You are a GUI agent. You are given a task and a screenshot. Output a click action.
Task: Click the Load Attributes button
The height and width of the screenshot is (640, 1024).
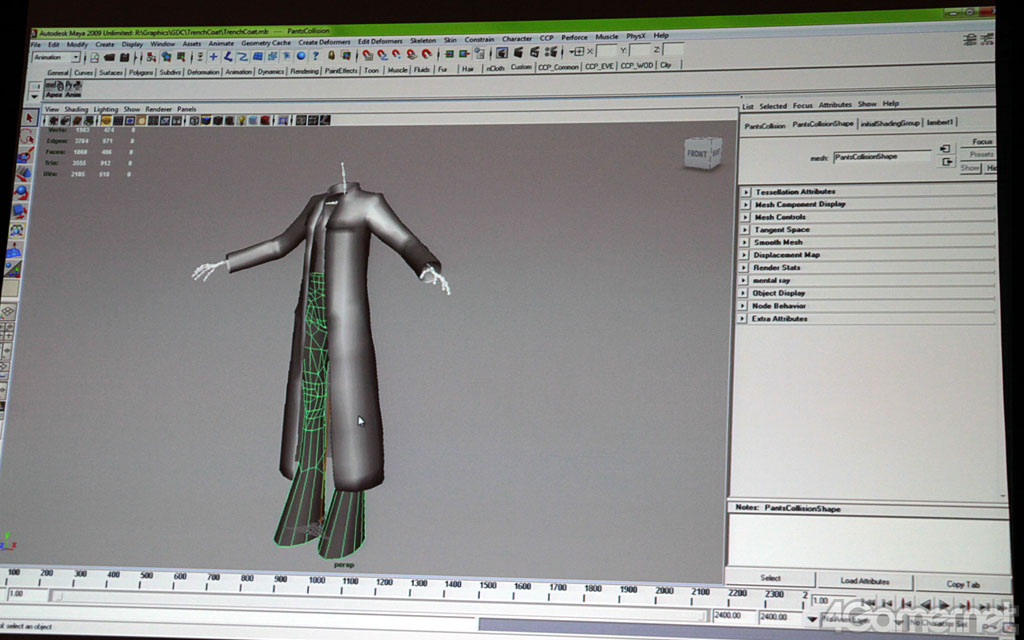(x=865, y=580)
